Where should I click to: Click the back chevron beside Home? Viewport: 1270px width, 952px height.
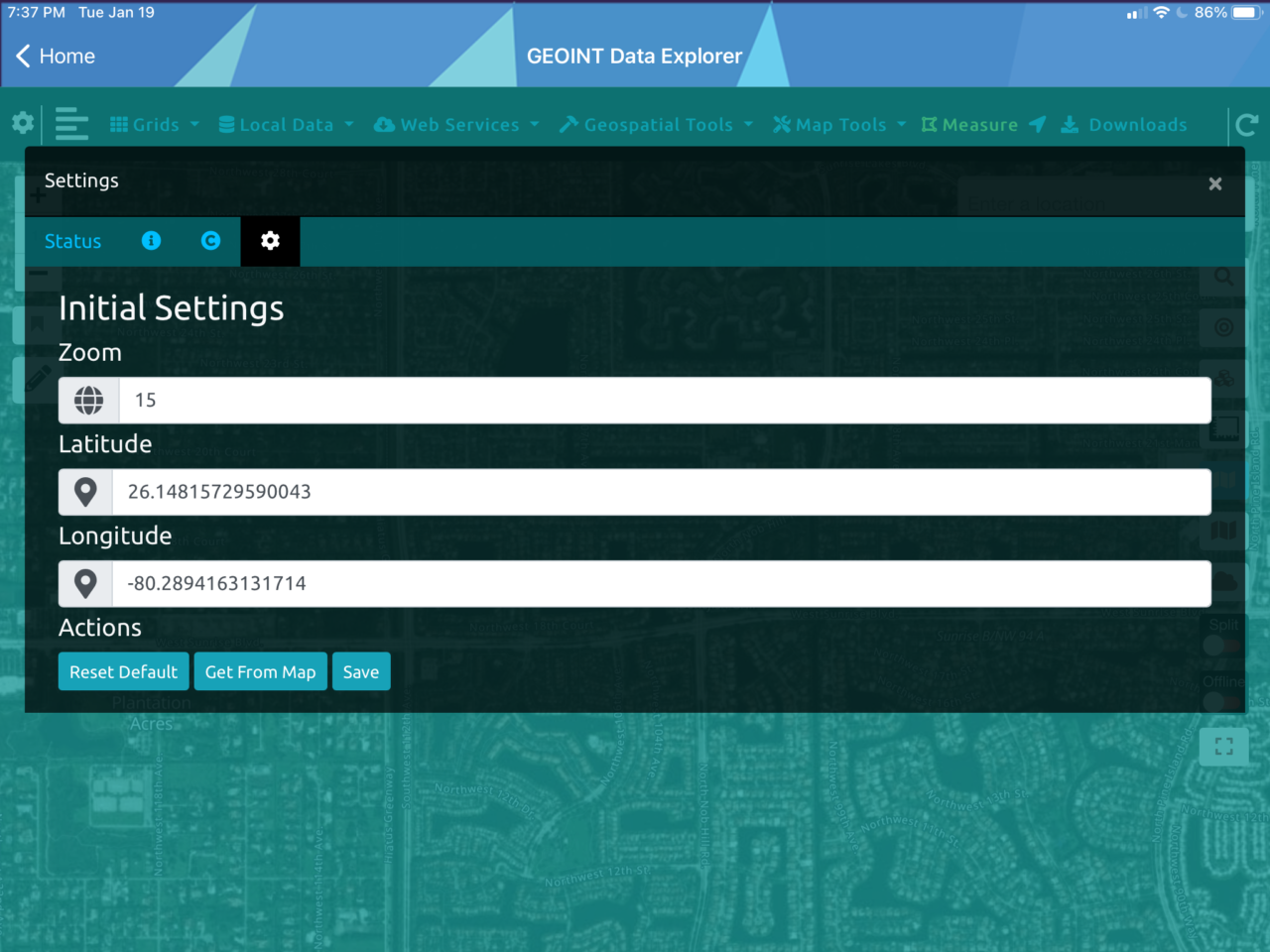(x=23, y=57)
